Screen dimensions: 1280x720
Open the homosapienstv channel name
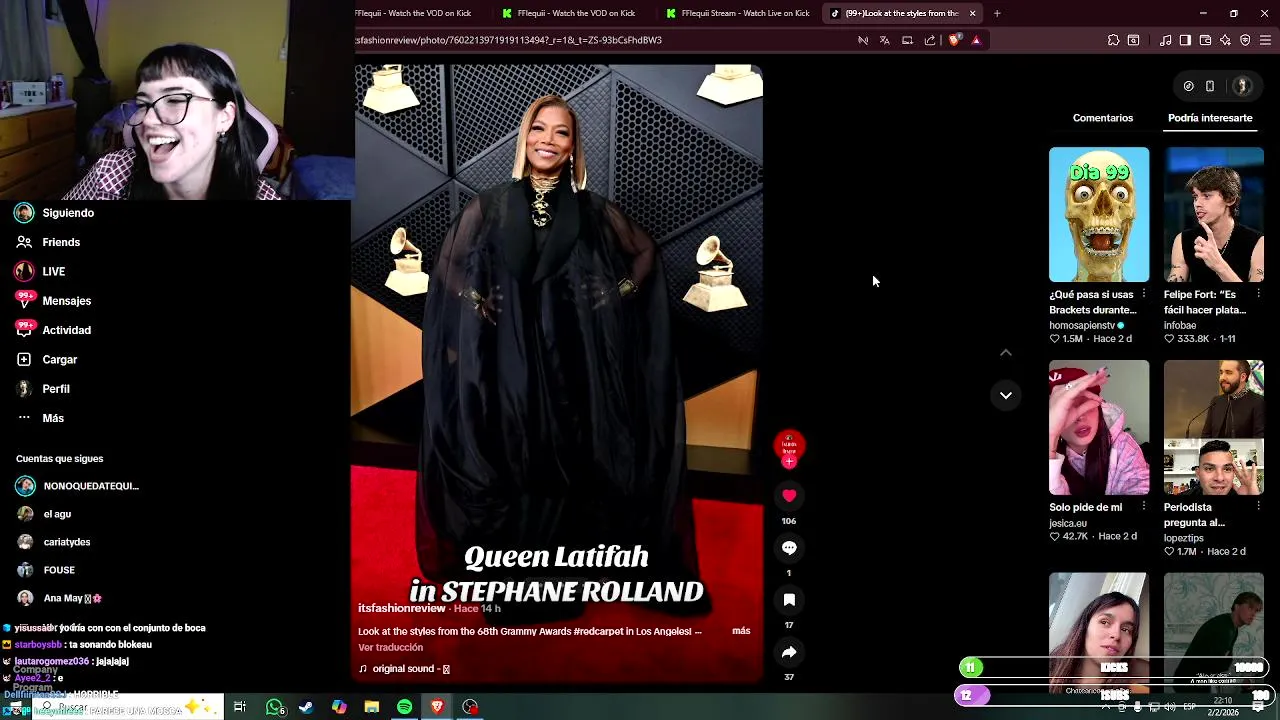tap(1081, 326)
